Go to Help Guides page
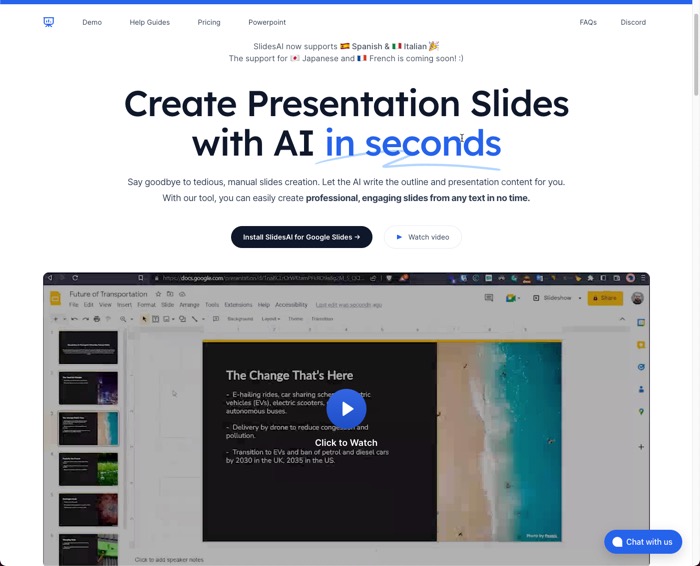This screenshot has width=700, height=566. point(150,22)
